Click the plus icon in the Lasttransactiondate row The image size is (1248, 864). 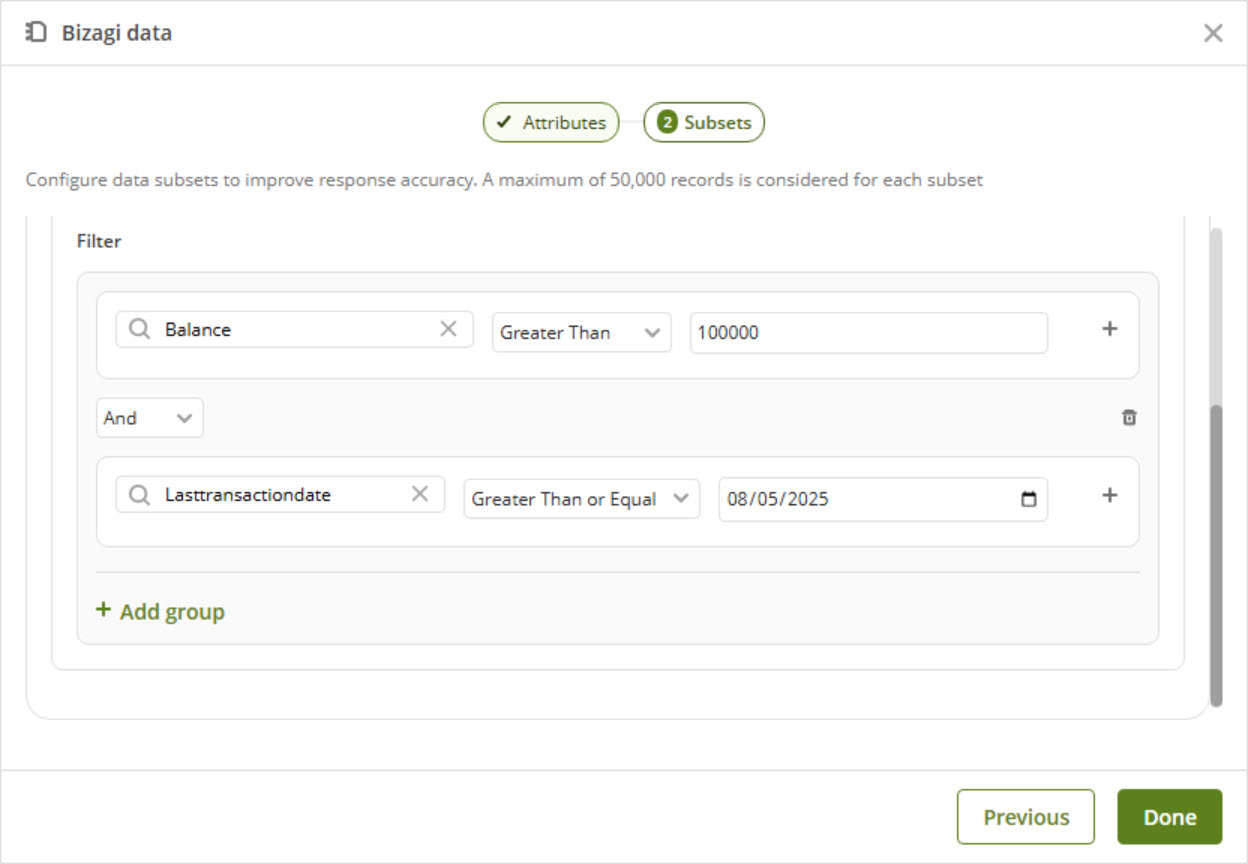1109,495
